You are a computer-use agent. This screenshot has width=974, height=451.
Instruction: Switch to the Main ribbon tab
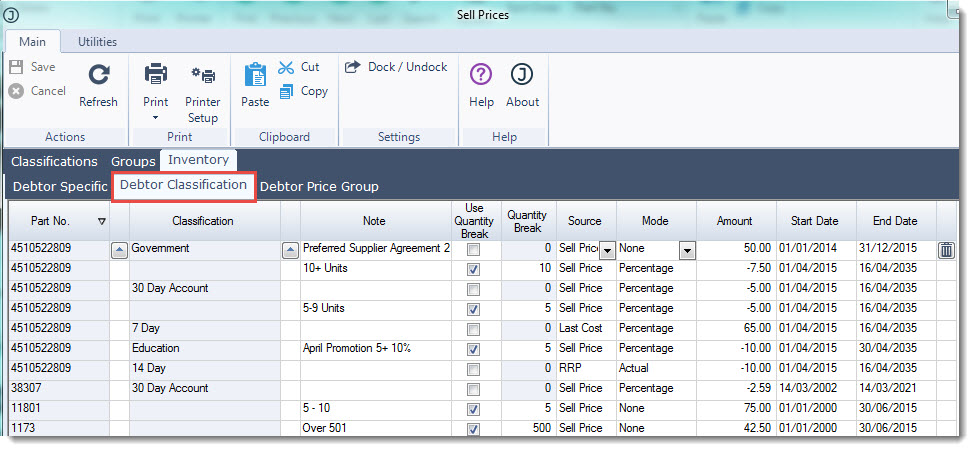[x=32, y=42]
